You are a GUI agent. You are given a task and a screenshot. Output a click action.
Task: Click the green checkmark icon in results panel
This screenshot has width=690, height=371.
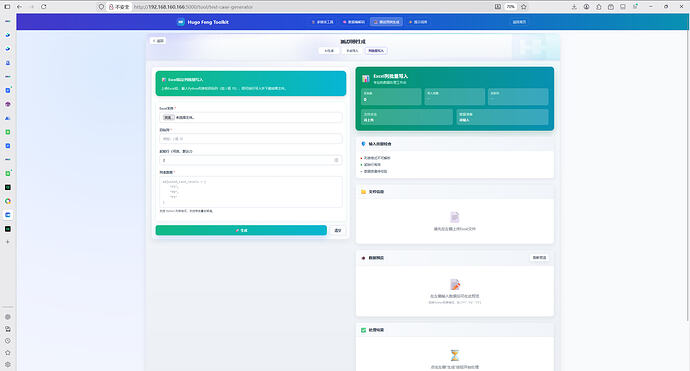tap(363, 330)
